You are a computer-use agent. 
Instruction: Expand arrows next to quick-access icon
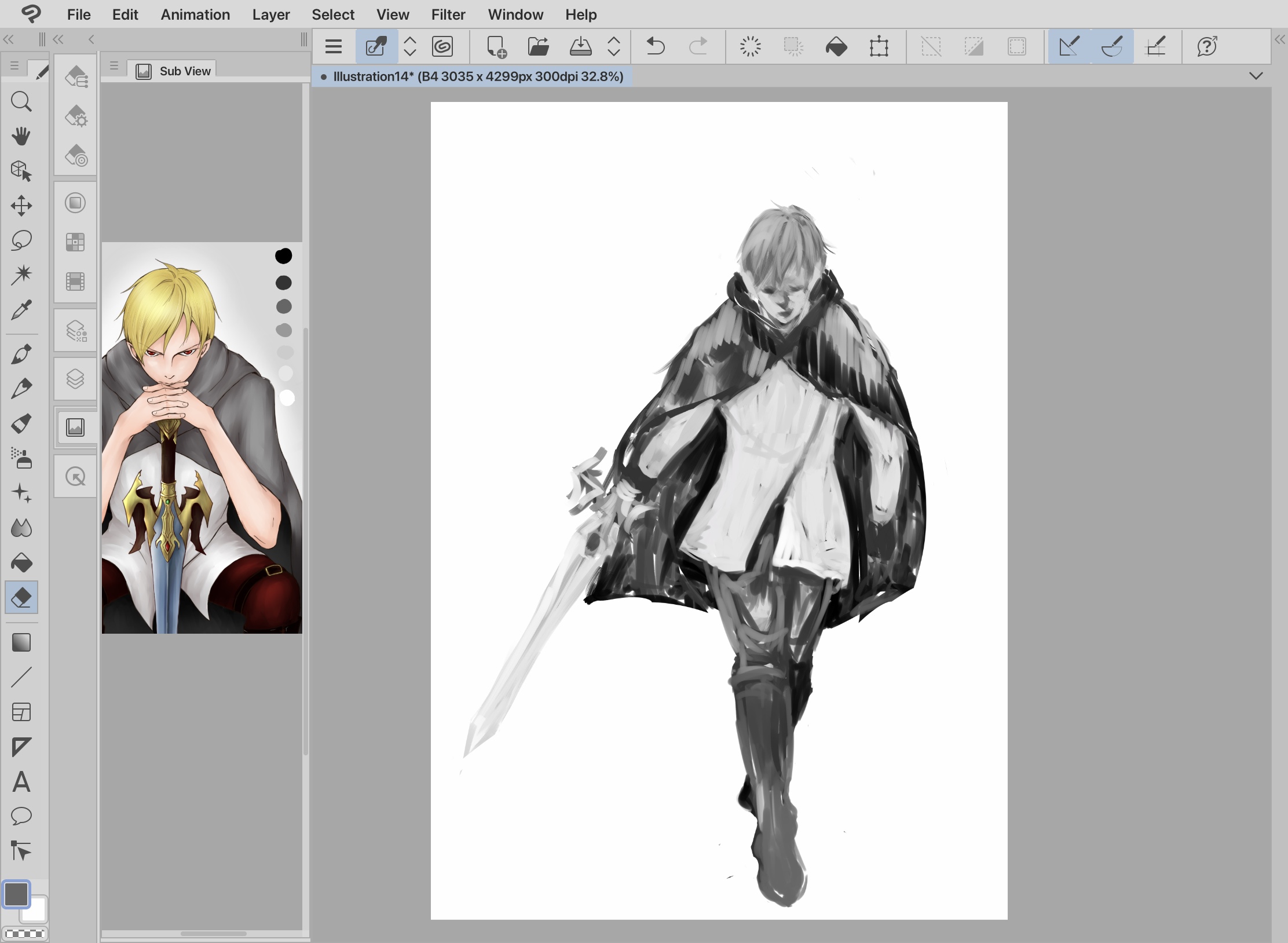(x=410, y=46)
